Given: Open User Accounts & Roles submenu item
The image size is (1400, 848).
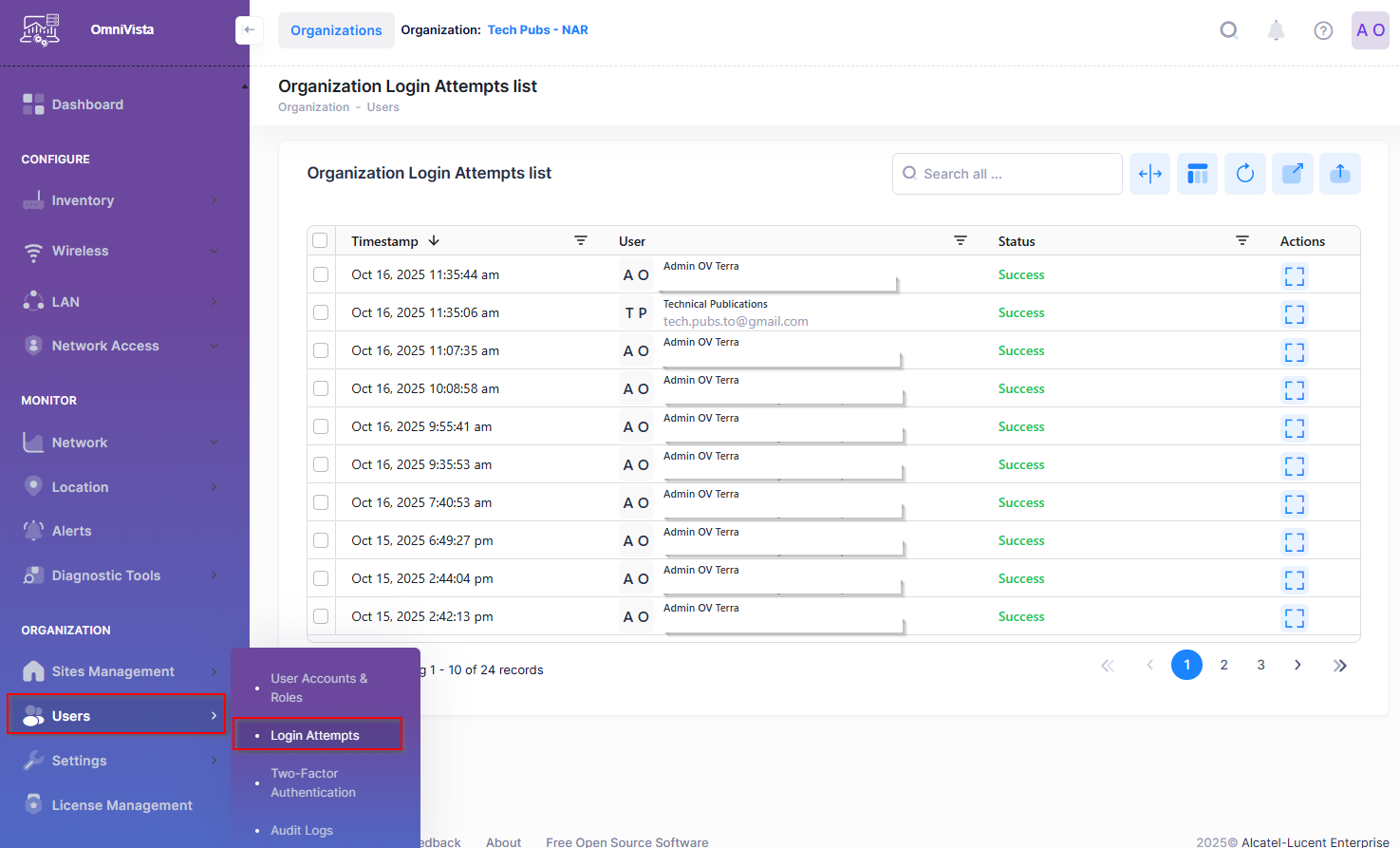Looking at the screenshot, I should (x=319, y=688).
